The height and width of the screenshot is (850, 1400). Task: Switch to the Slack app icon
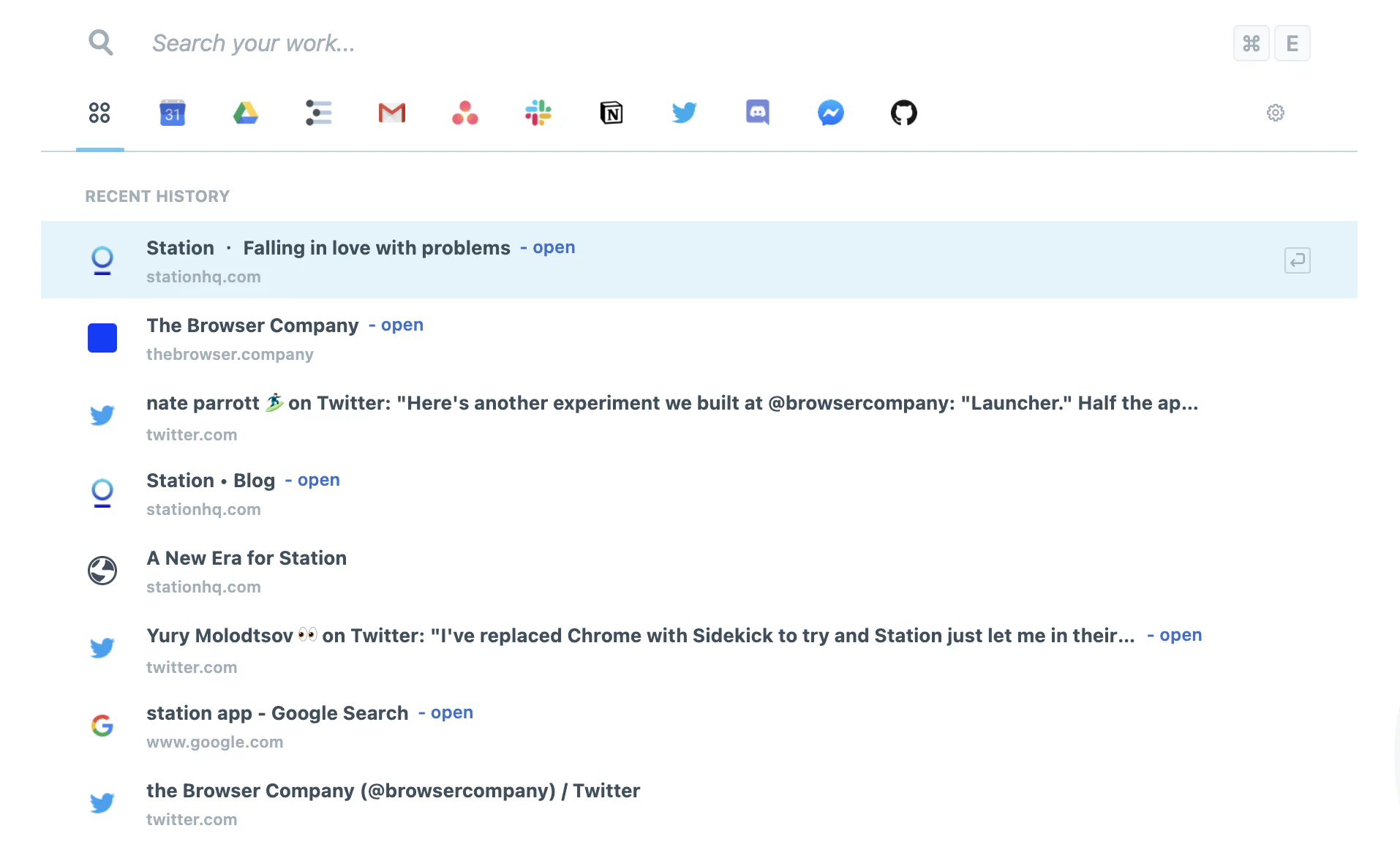coord(538,113)
